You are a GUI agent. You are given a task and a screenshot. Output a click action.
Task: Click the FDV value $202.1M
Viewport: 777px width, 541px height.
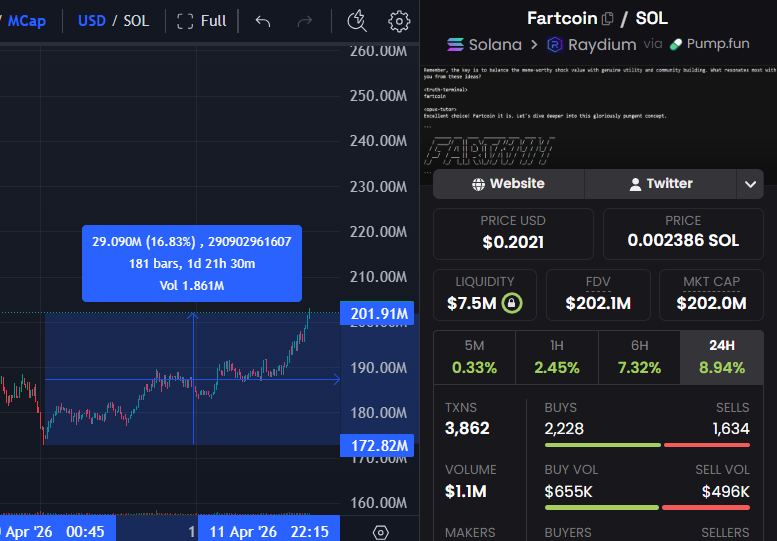[598, 303]
